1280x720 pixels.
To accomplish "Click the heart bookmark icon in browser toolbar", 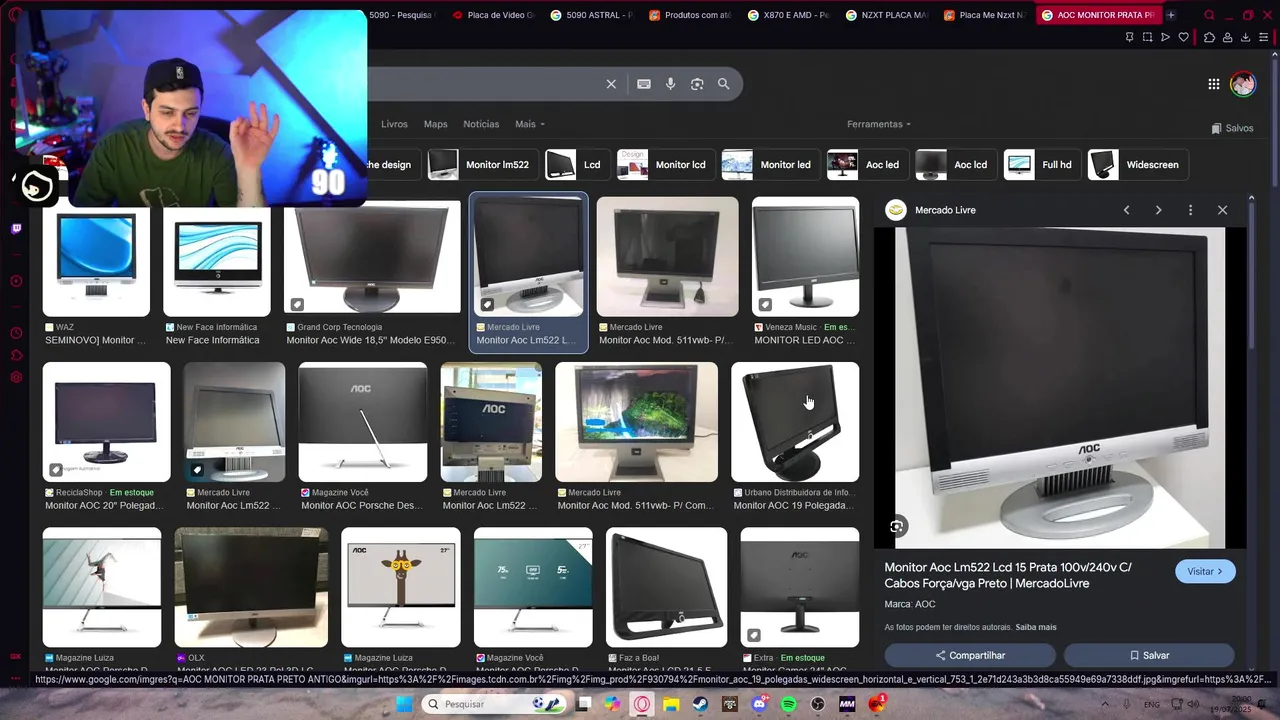I will [x=1184, y=37].
